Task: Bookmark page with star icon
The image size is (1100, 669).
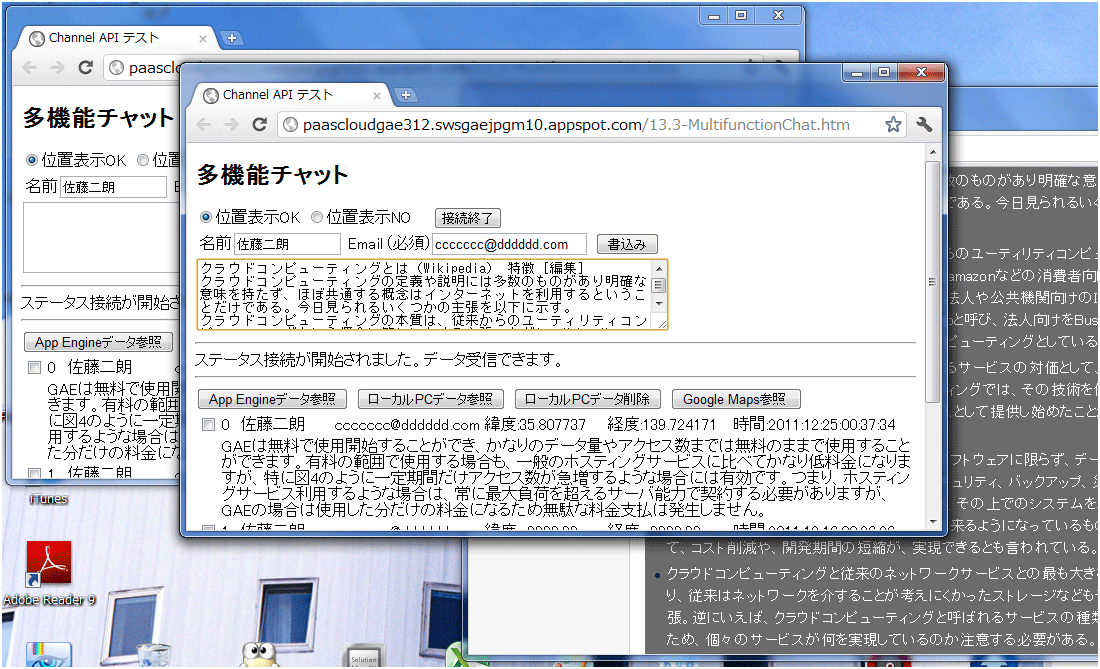Action: click(x=892, y=125)
